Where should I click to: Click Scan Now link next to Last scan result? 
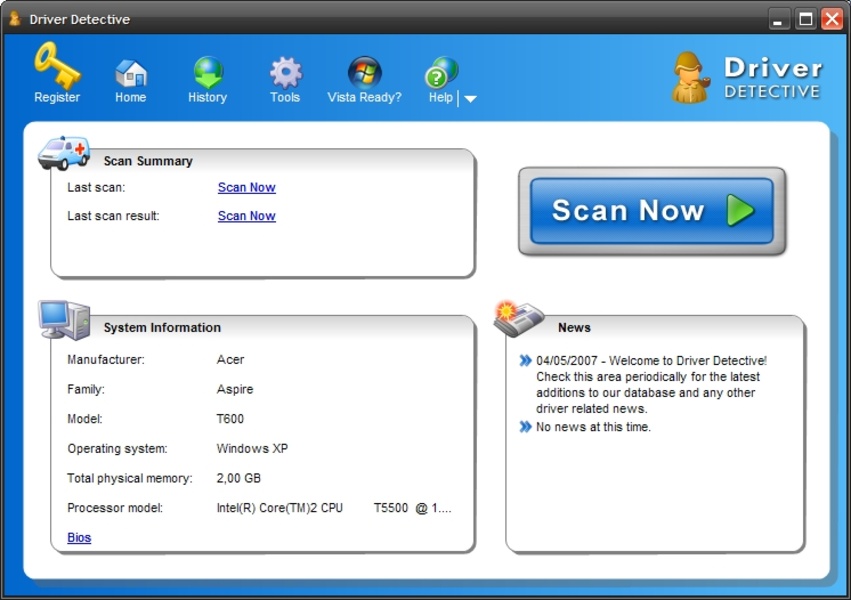(246, 216)
